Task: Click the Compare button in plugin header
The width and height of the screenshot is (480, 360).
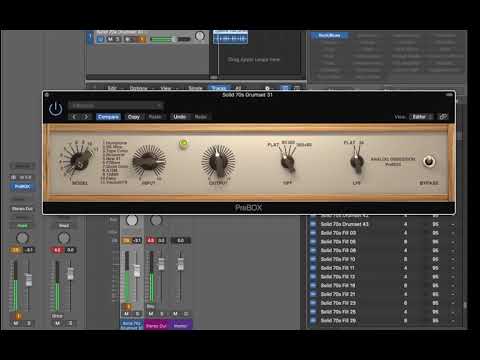Action: 108,117
